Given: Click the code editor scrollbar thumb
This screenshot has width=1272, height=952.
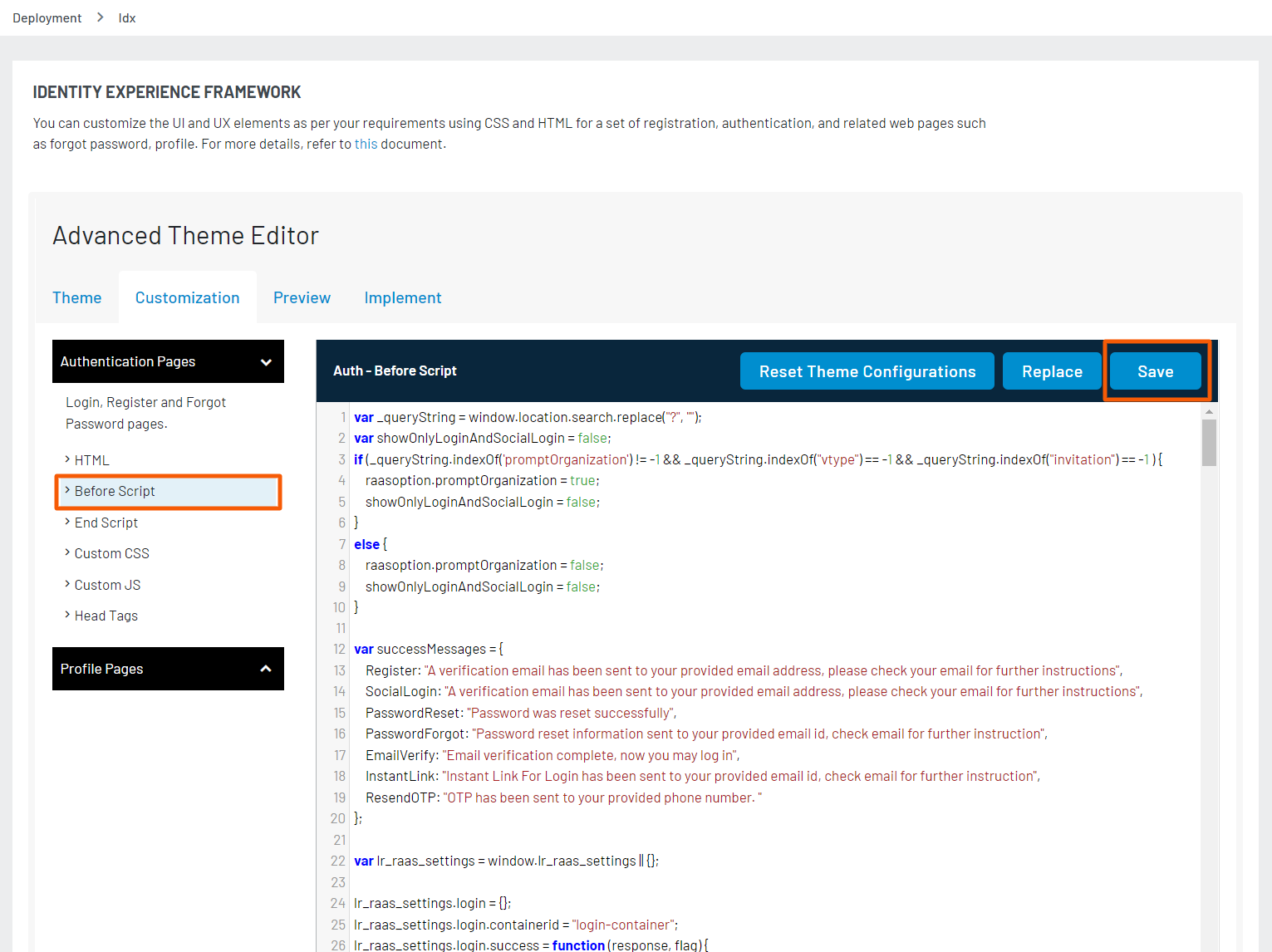Looking at the screenshot, I should [1209, 442].
